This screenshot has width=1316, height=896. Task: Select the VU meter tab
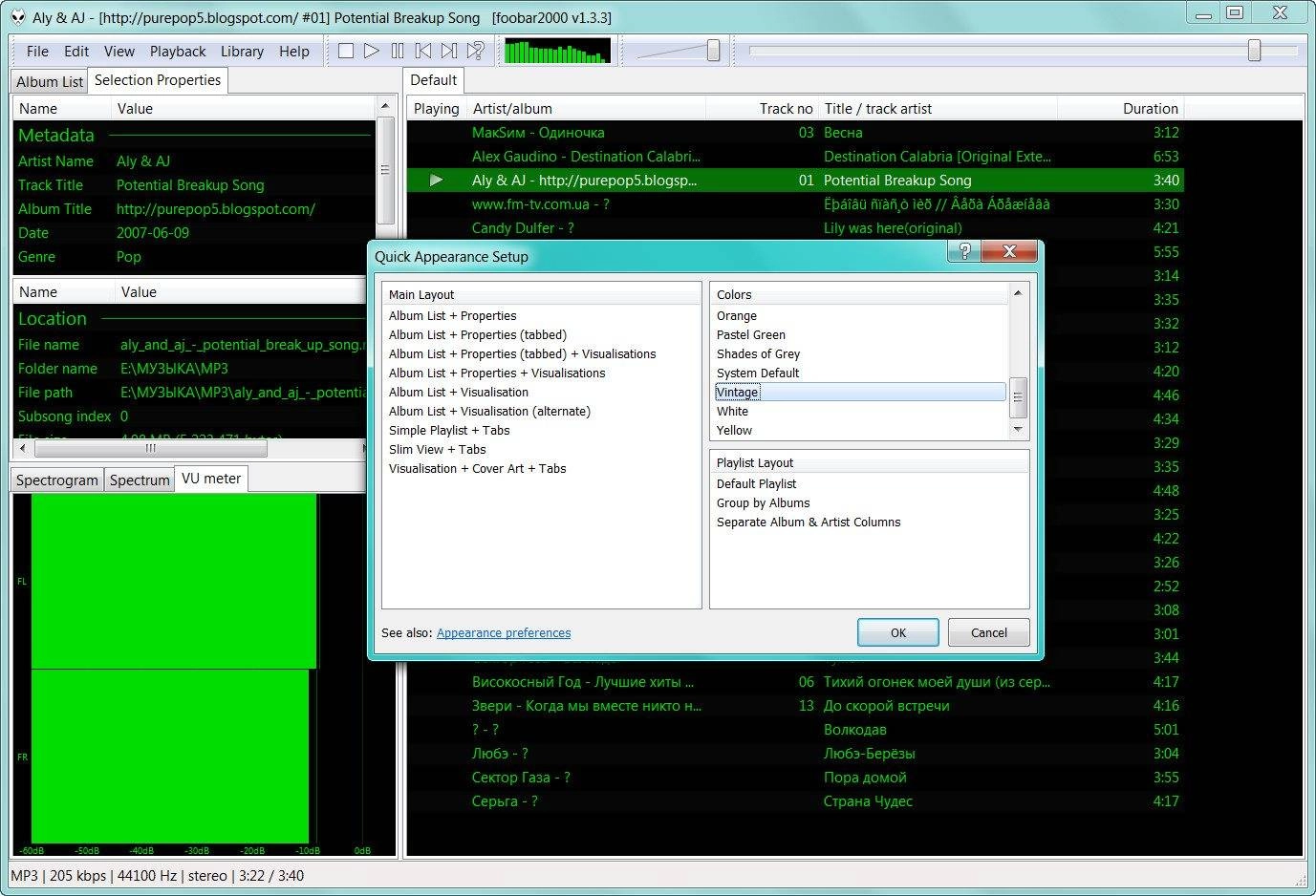pyautogui.click(x=211, y=479)
